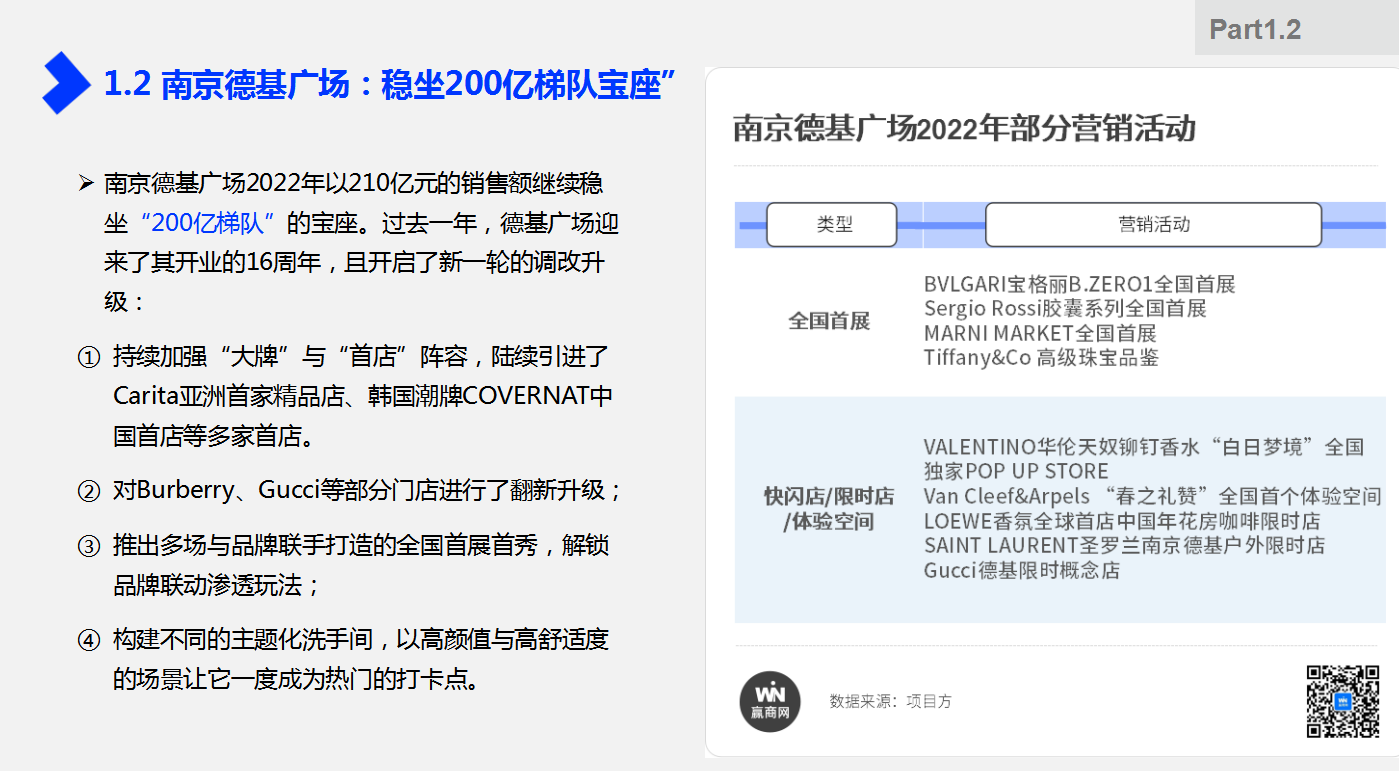This screenshot has width=1399, height=771.
Task: Click the 全国首展 row label
Action: coord(829,321)
